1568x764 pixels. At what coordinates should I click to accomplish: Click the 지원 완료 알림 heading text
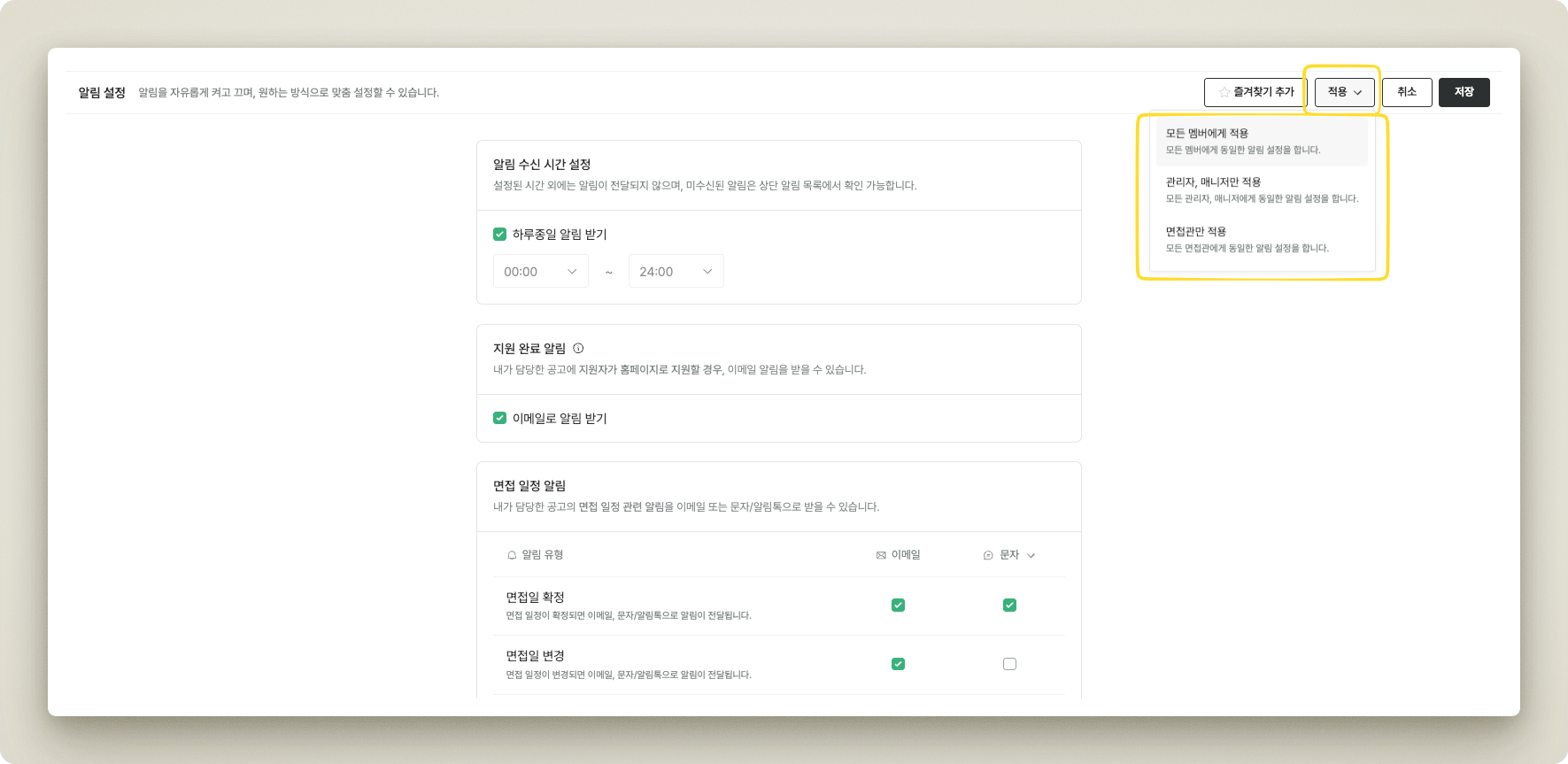click(x=529, y=349)
